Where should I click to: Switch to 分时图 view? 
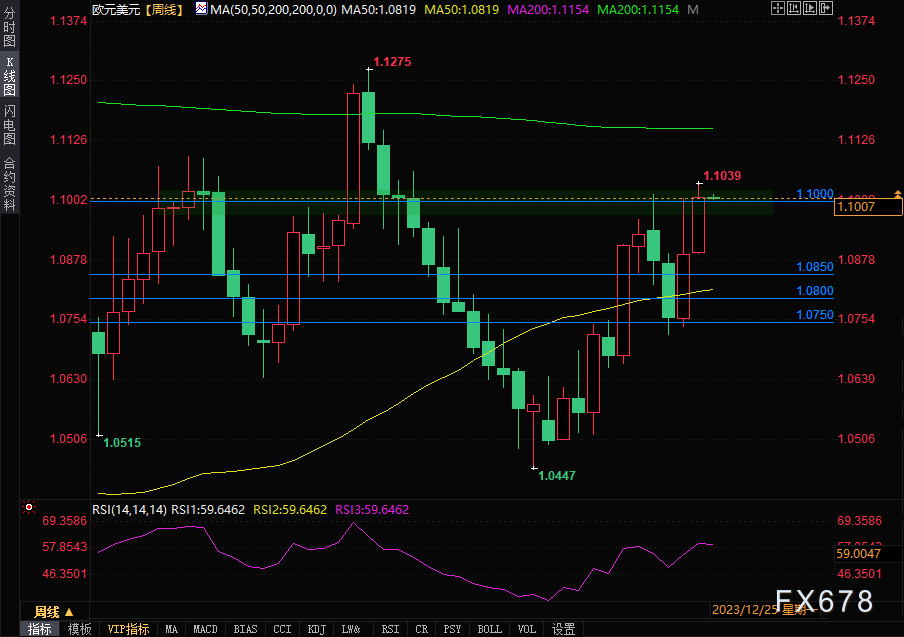click(x=9, y=26)
